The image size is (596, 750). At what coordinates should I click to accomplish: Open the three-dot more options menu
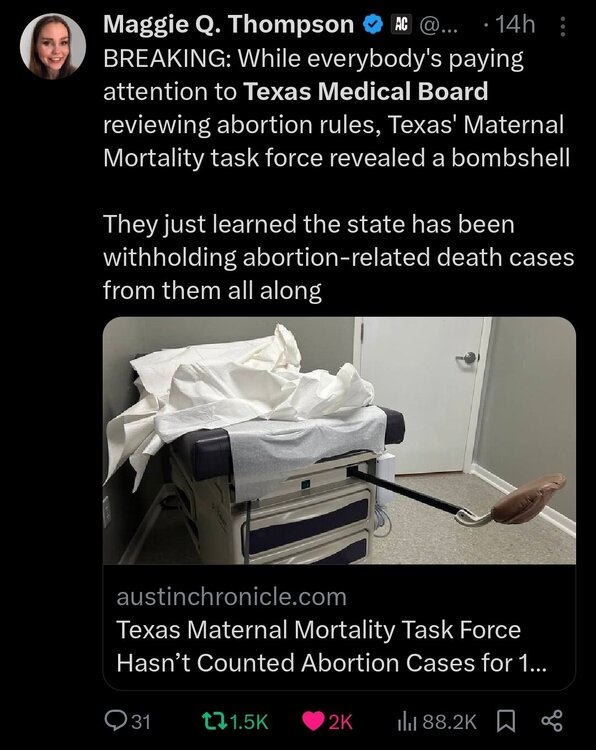563,27
